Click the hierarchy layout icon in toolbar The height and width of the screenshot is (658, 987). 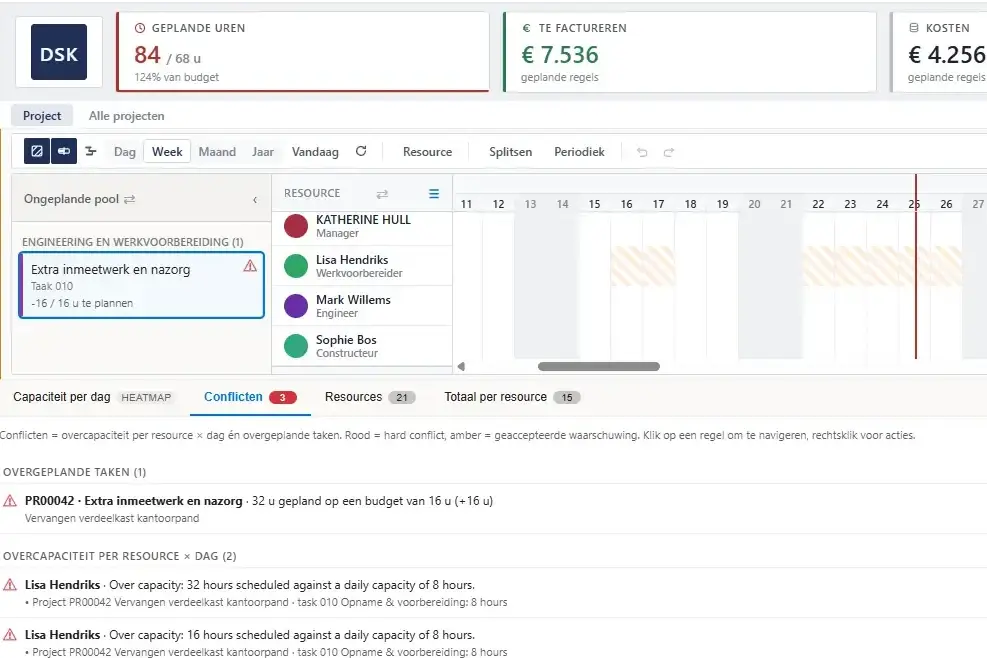coord(91,151)
